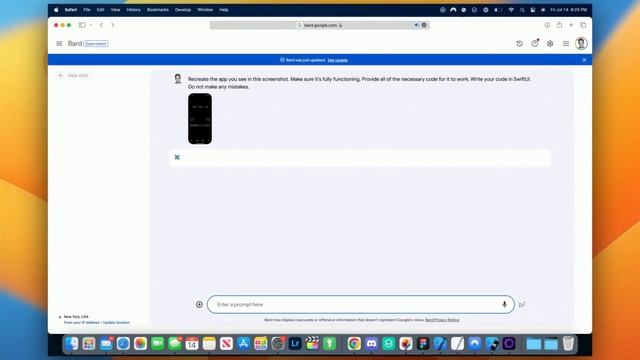This screenshot has height=360, width=640.
Task: Open Safari share button
Action: click(559, 25)
